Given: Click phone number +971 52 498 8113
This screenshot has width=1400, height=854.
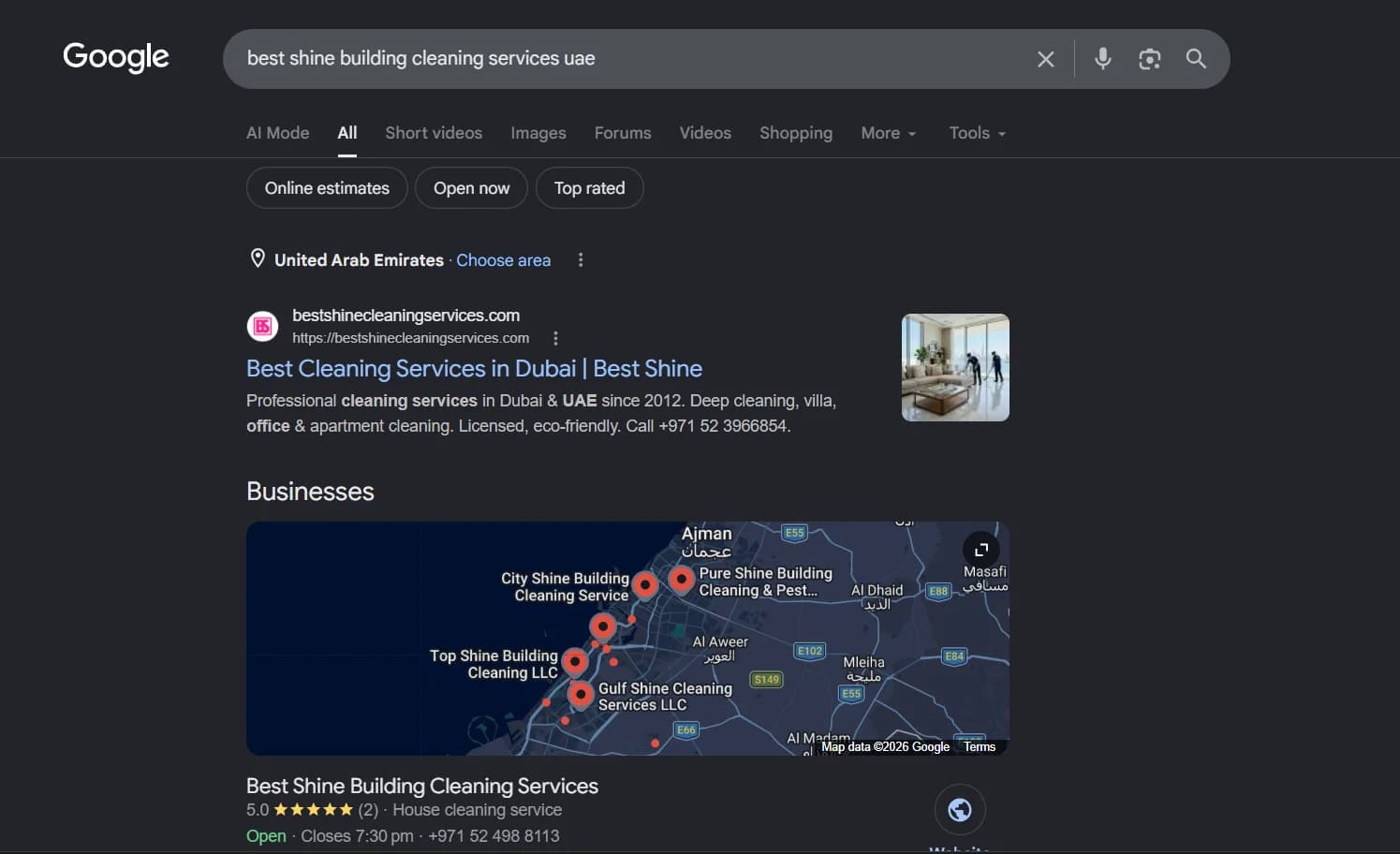Looking at the screenshot, I should (494, 836).
